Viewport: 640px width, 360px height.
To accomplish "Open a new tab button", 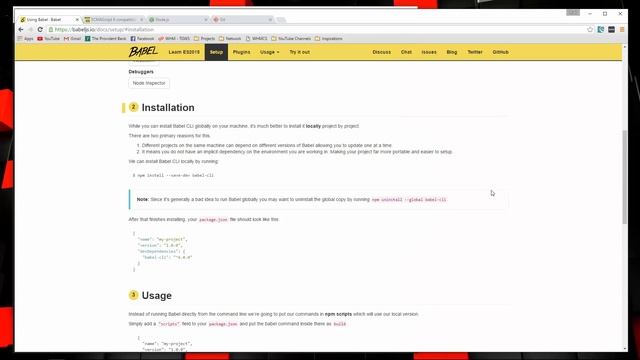I will point(281,20).
